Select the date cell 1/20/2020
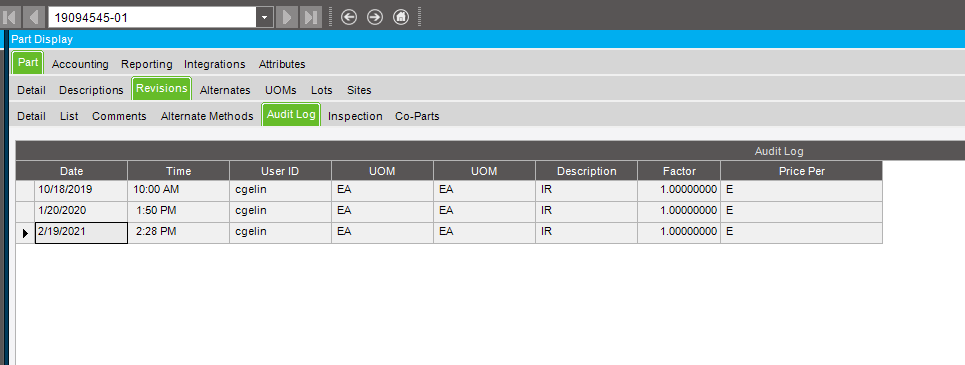 click(81, 212)
